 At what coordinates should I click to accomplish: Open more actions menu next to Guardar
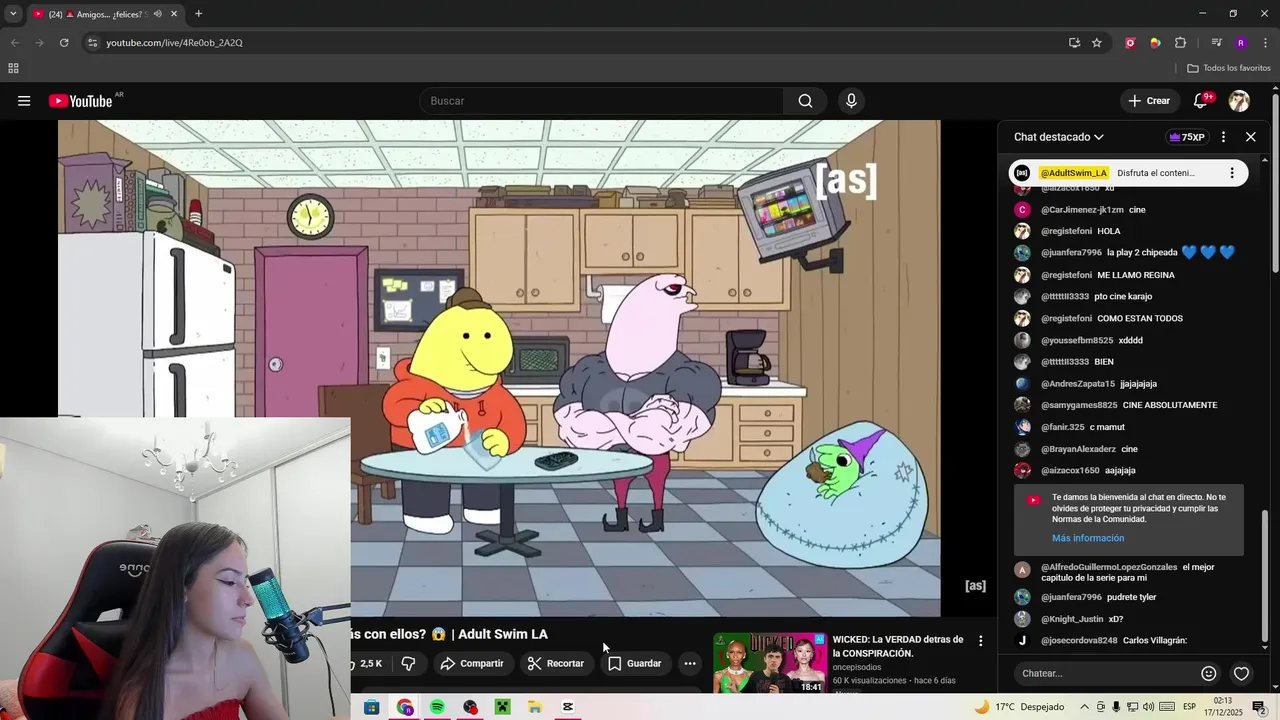pyautogui.click(x=689, y=663)
